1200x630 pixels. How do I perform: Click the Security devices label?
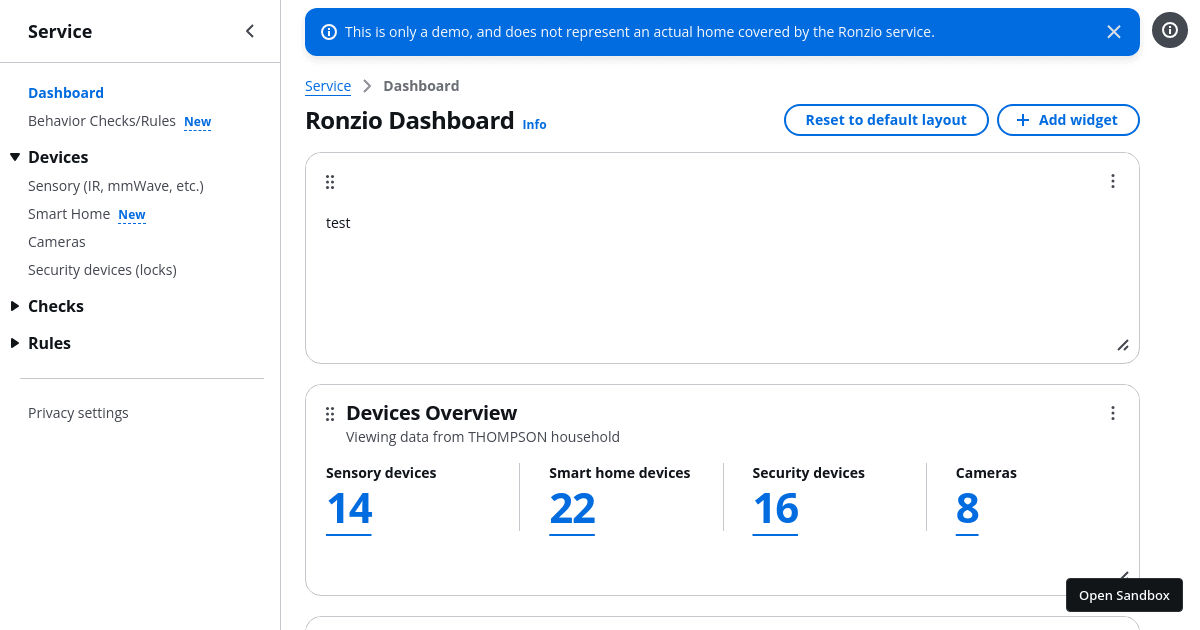tap(808, 473)
